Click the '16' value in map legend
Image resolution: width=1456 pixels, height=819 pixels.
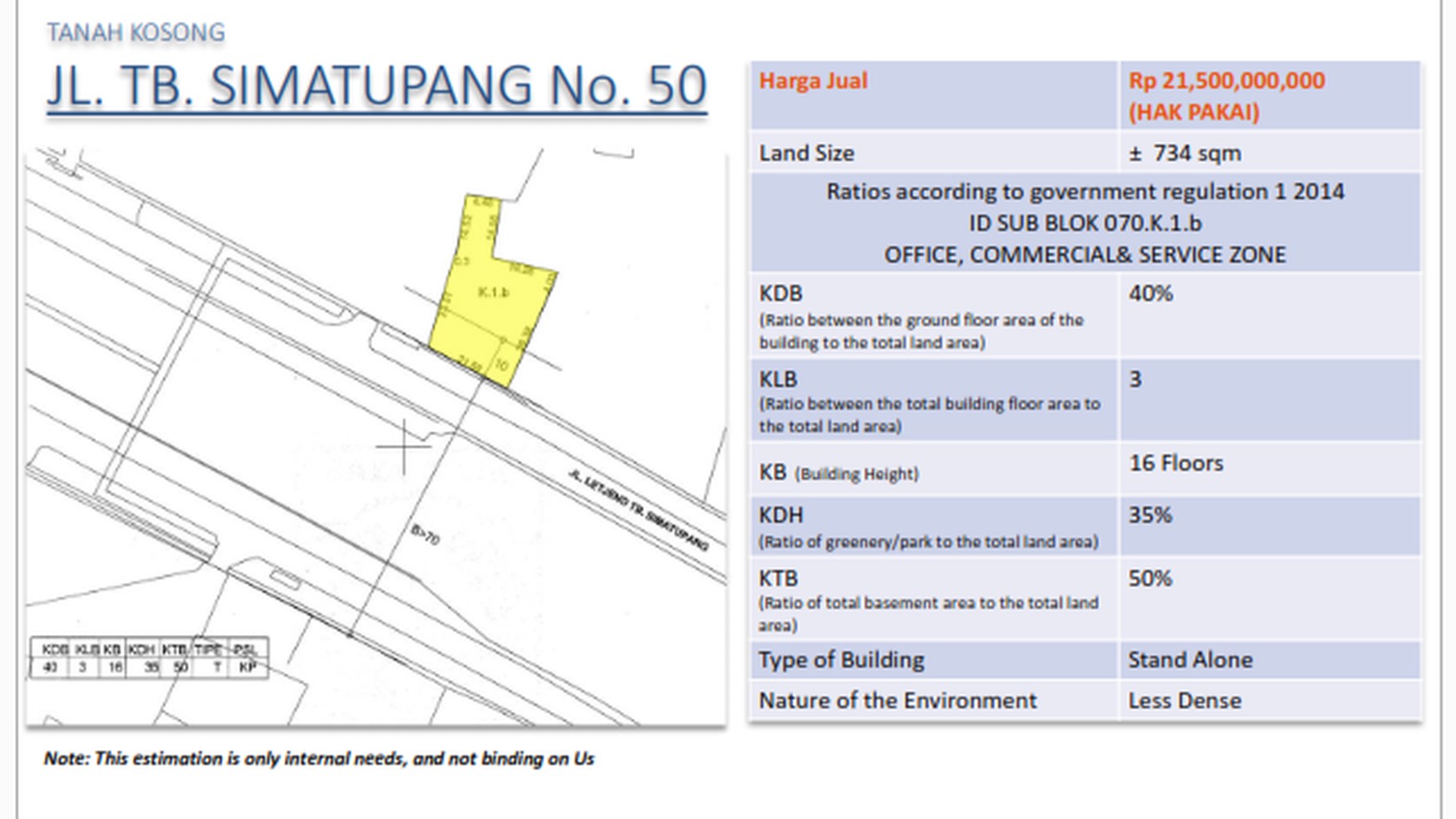tap(115, 668)
